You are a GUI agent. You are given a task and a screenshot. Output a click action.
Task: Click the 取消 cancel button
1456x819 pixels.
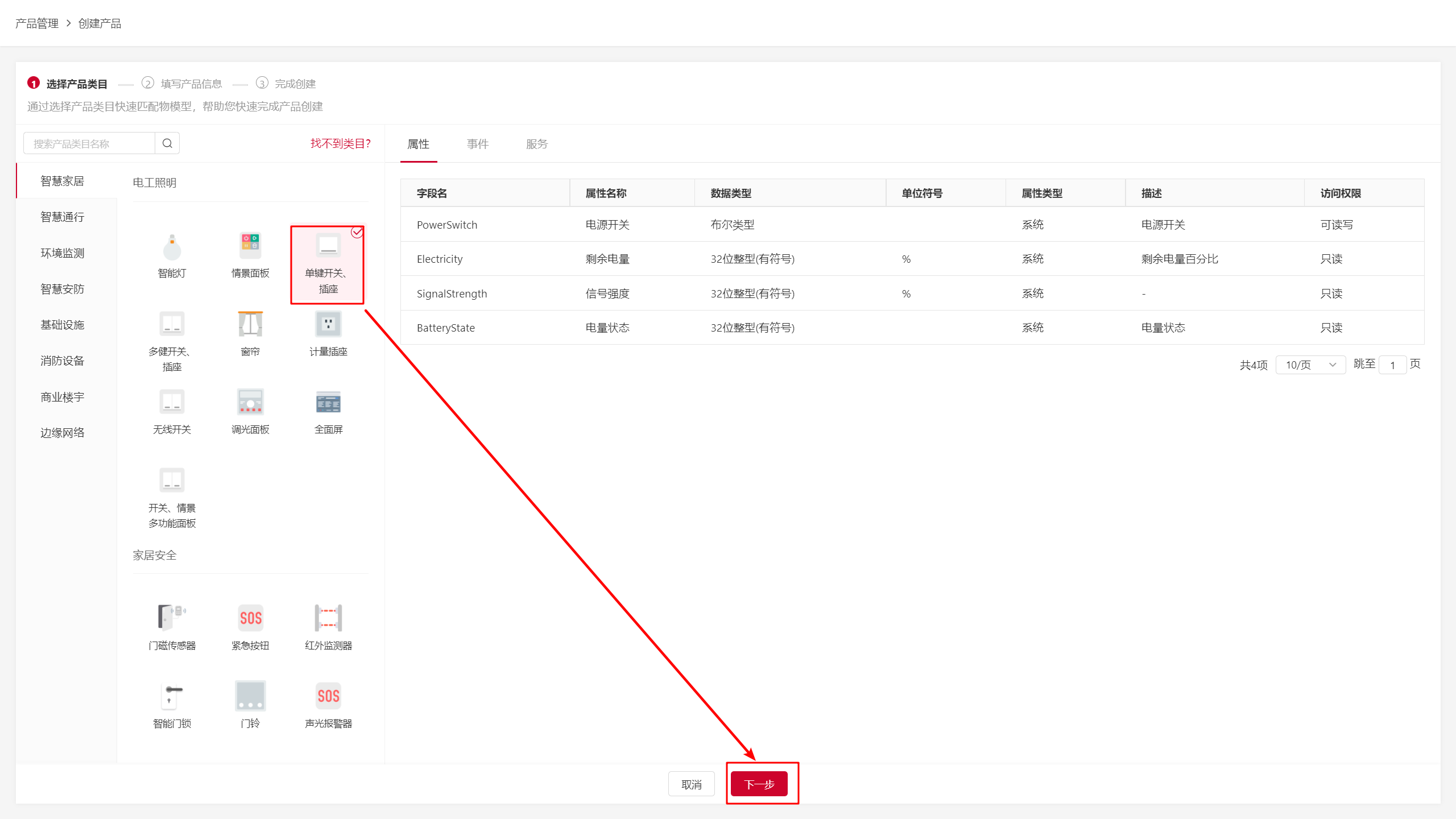[691, 784]
